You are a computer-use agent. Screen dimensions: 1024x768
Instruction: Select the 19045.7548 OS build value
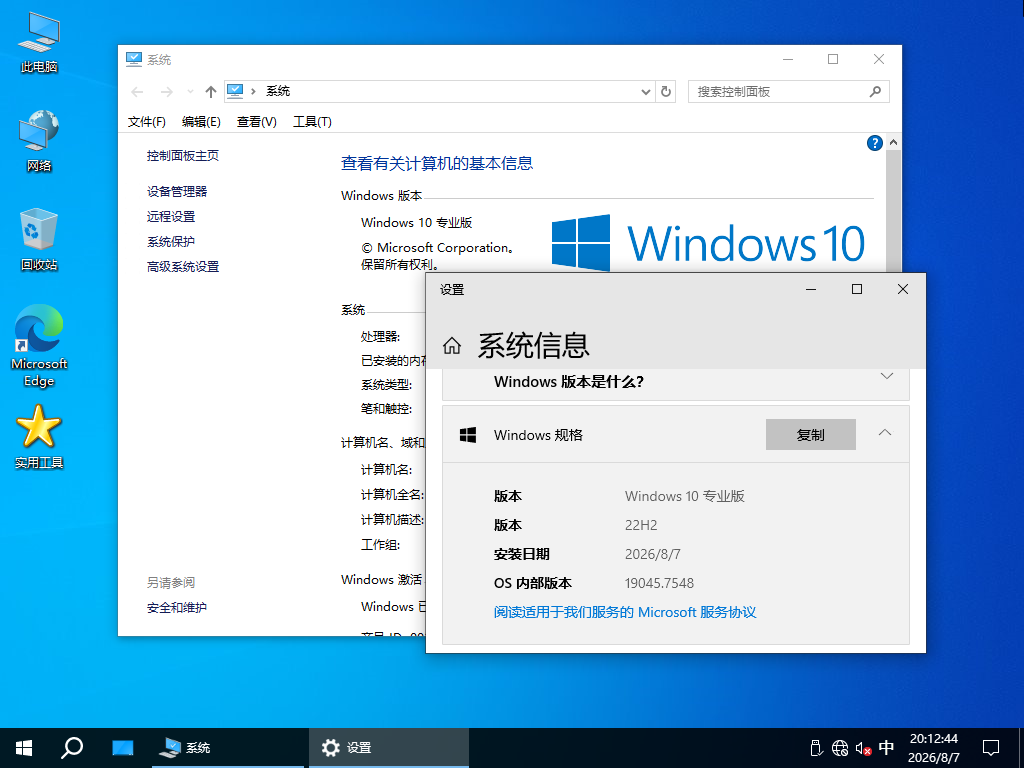pyautogui.click(x=659, y=583)
